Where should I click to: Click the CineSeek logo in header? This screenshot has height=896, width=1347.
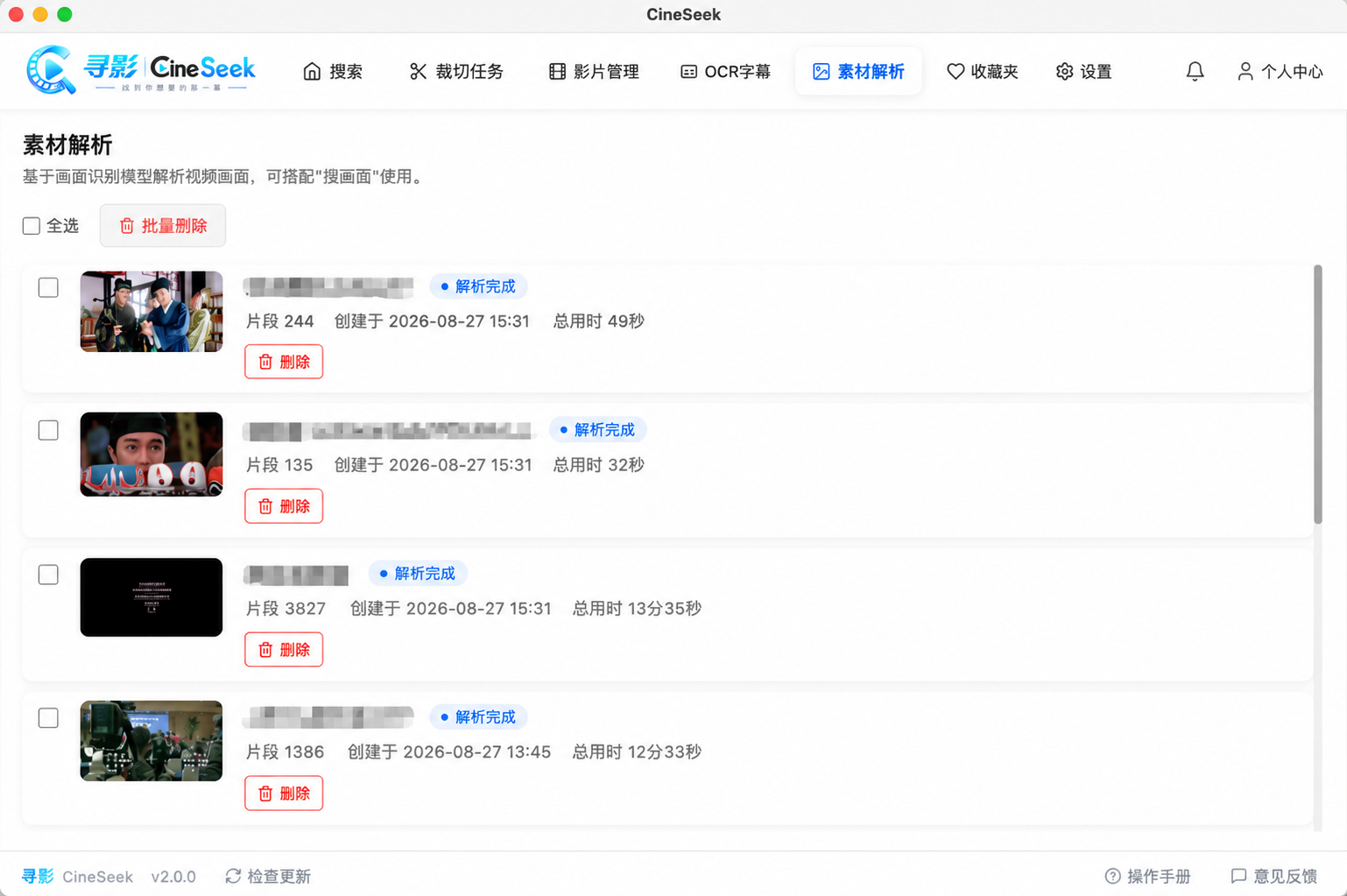click(141, 70)
